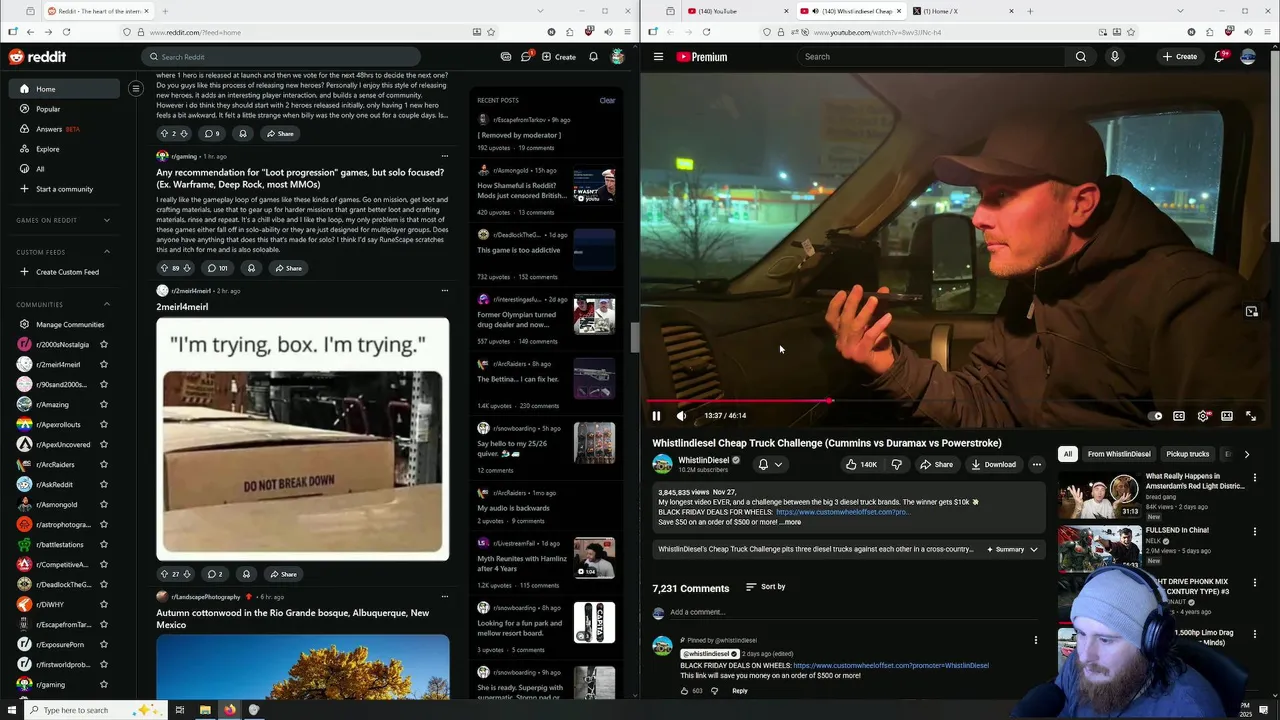Switch to '(1) Home / X' browser tab

[x=964, y=11]
